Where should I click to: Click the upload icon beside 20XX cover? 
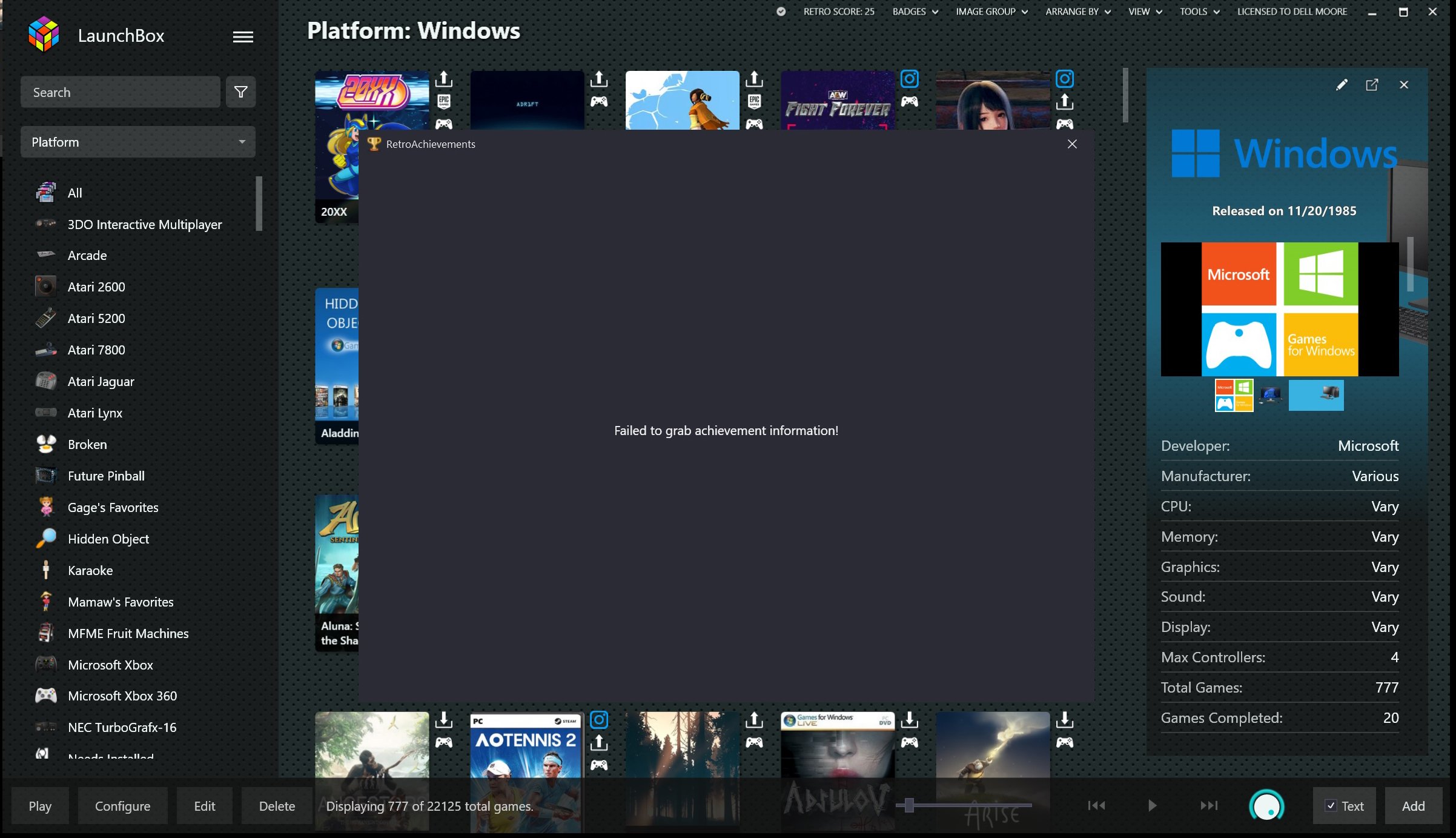444,79
